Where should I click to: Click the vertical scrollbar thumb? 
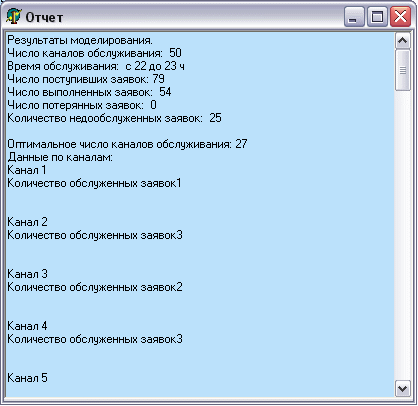point(403,70)
